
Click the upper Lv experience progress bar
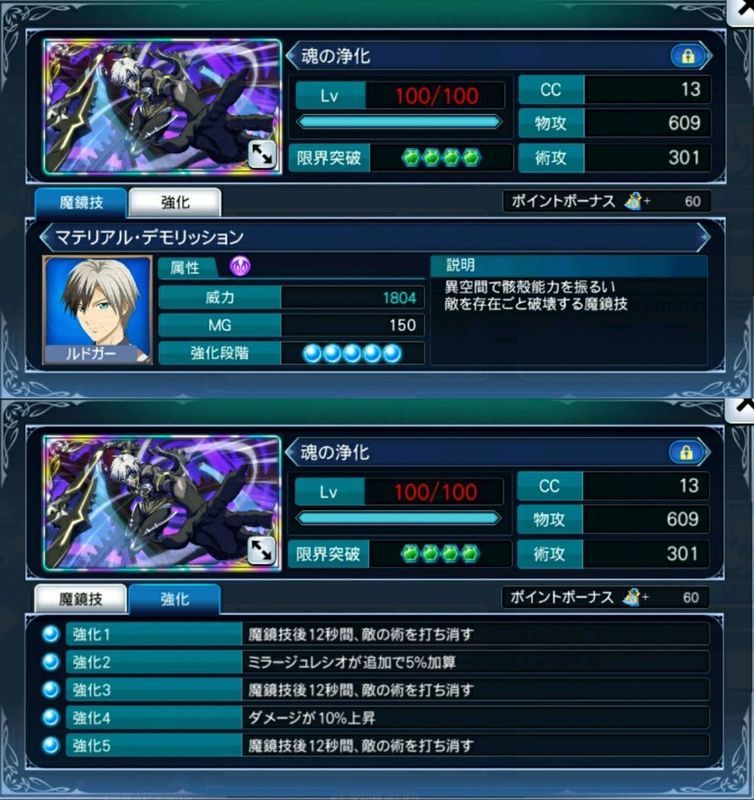coord(399,122)
